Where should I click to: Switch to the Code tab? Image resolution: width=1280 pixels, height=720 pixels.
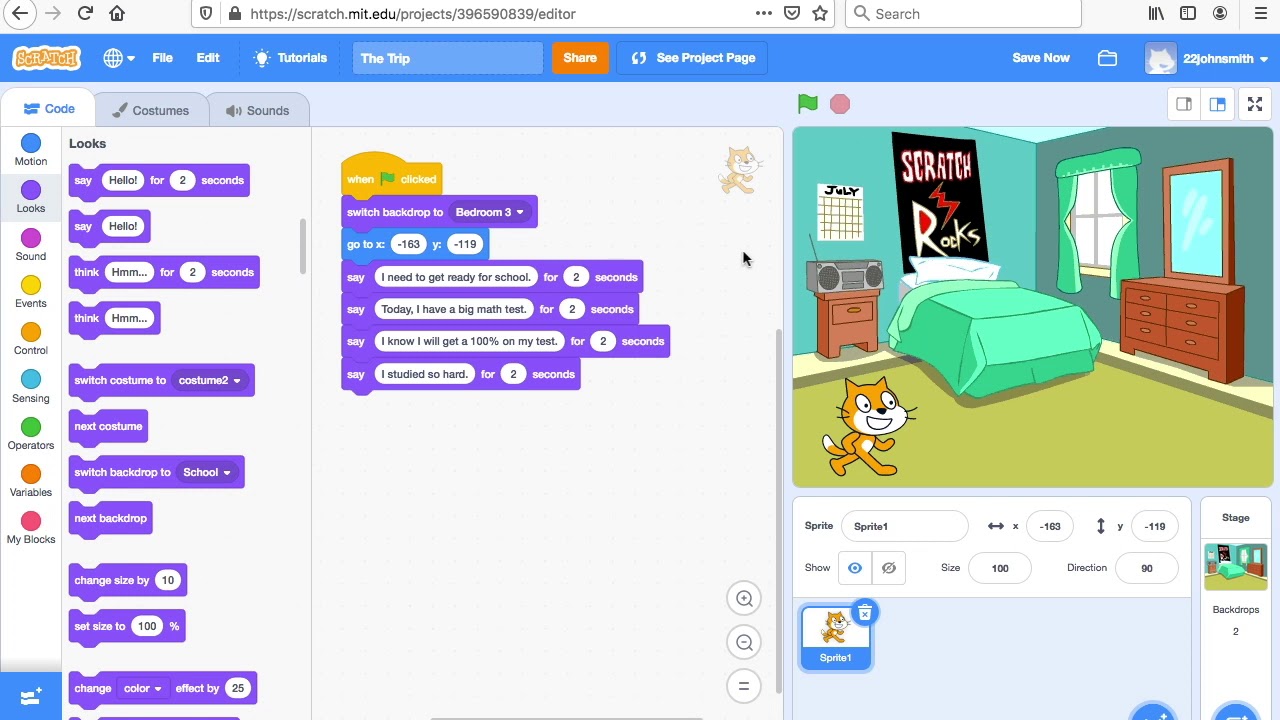tap(49, 109)
